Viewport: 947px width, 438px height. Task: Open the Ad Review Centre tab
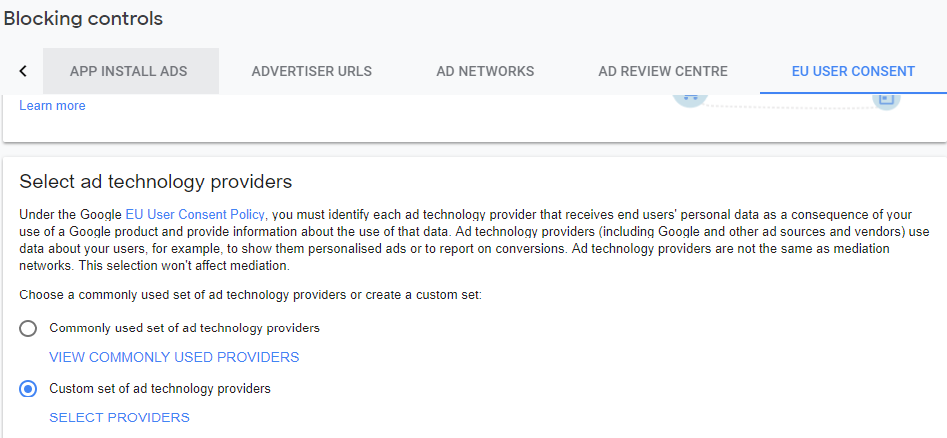coord(663,71)
